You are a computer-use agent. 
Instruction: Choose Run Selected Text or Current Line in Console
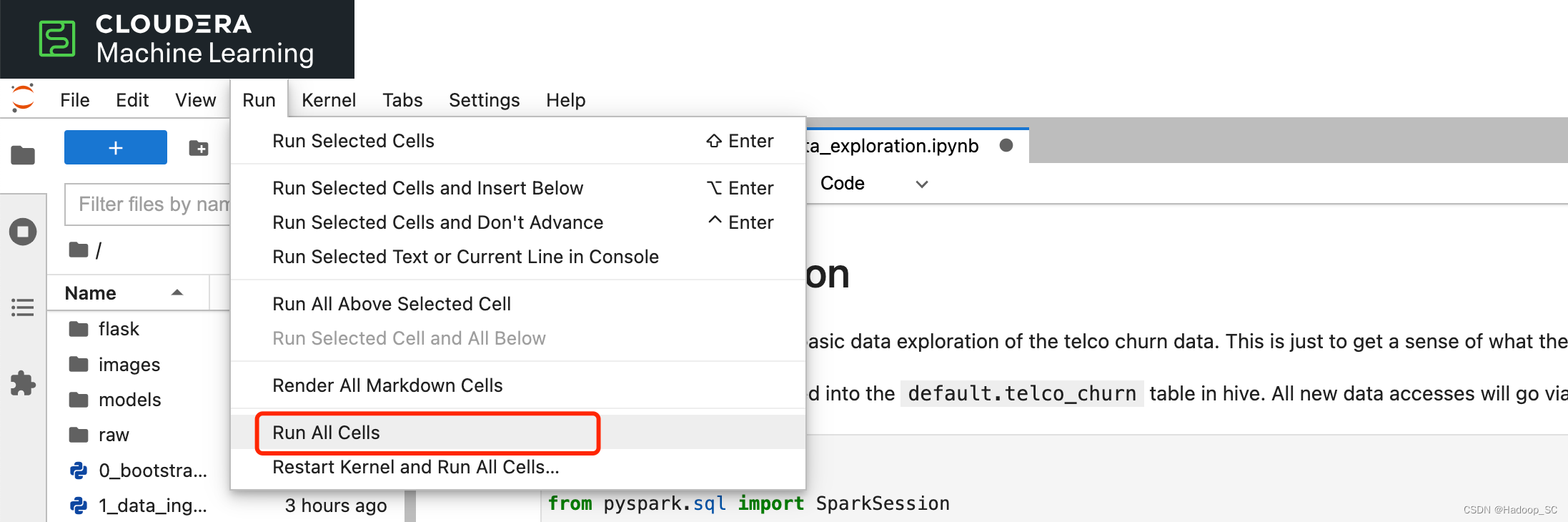(518, 257)
